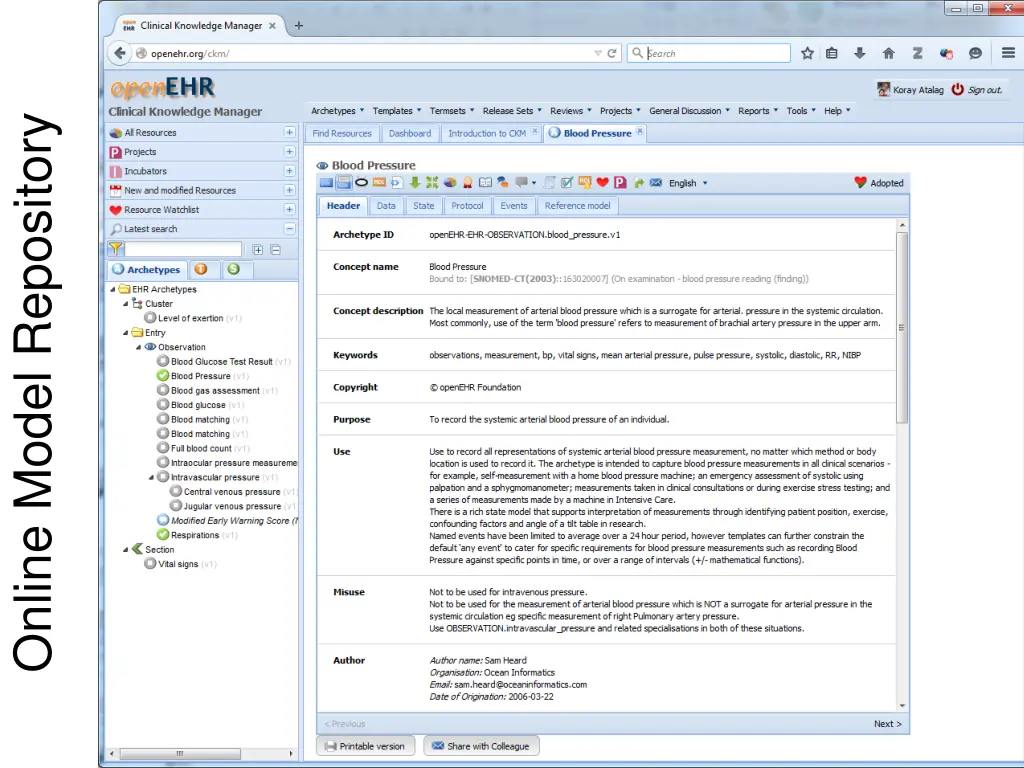Collapse the EHR Archetypes tree node

click(x=112, y=289)
